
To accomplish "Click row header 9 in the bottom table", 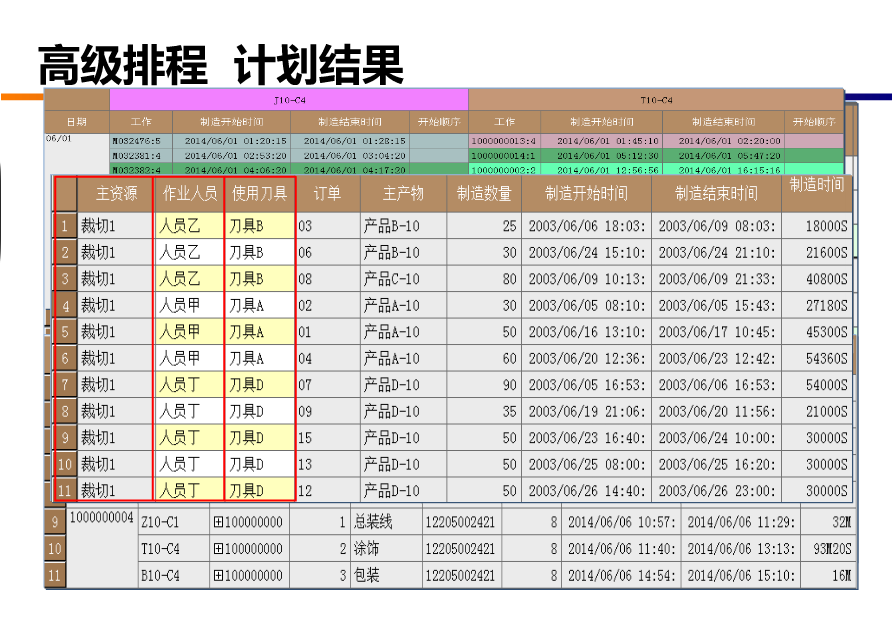I will (55, 522).
